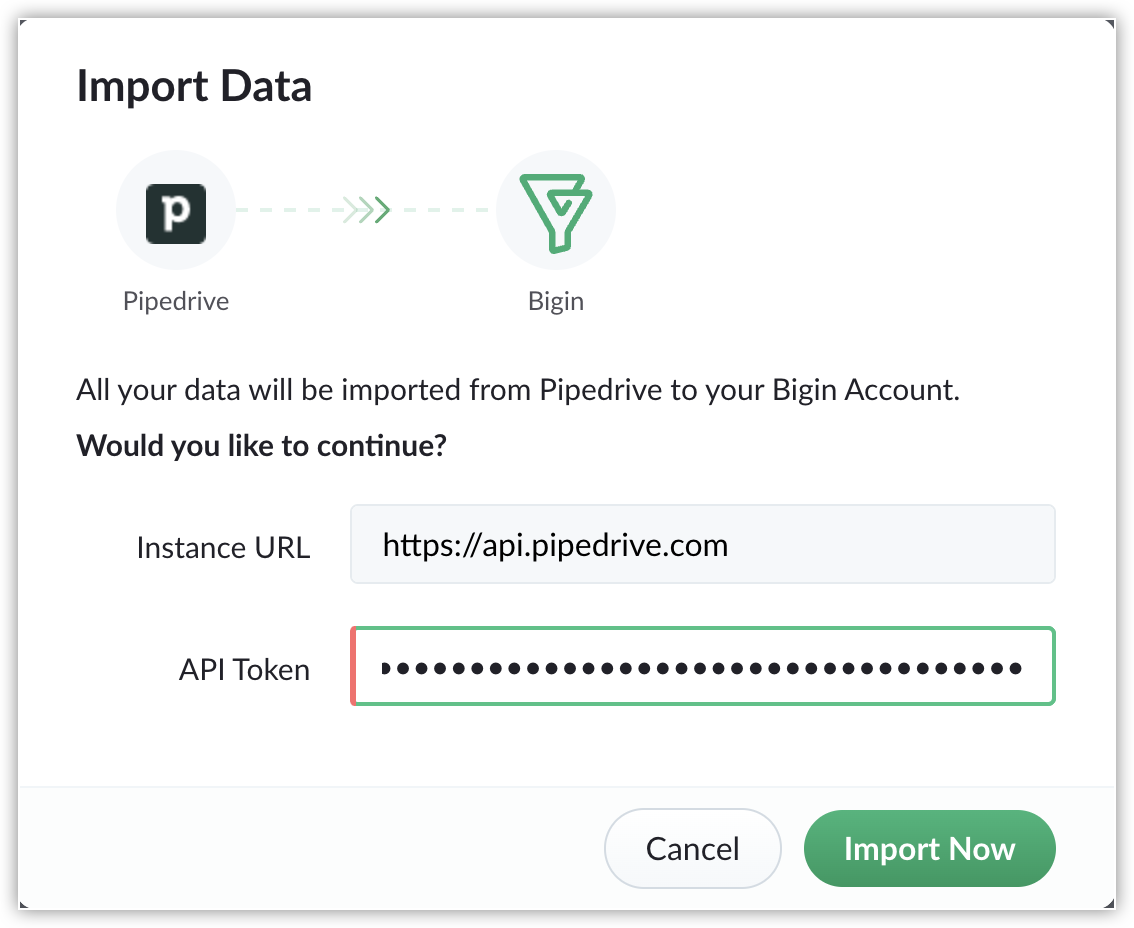Viewport: 1134px width, 928px height.
Task: Click the dashed line right of Pipedrive logo
Action: 285,211
